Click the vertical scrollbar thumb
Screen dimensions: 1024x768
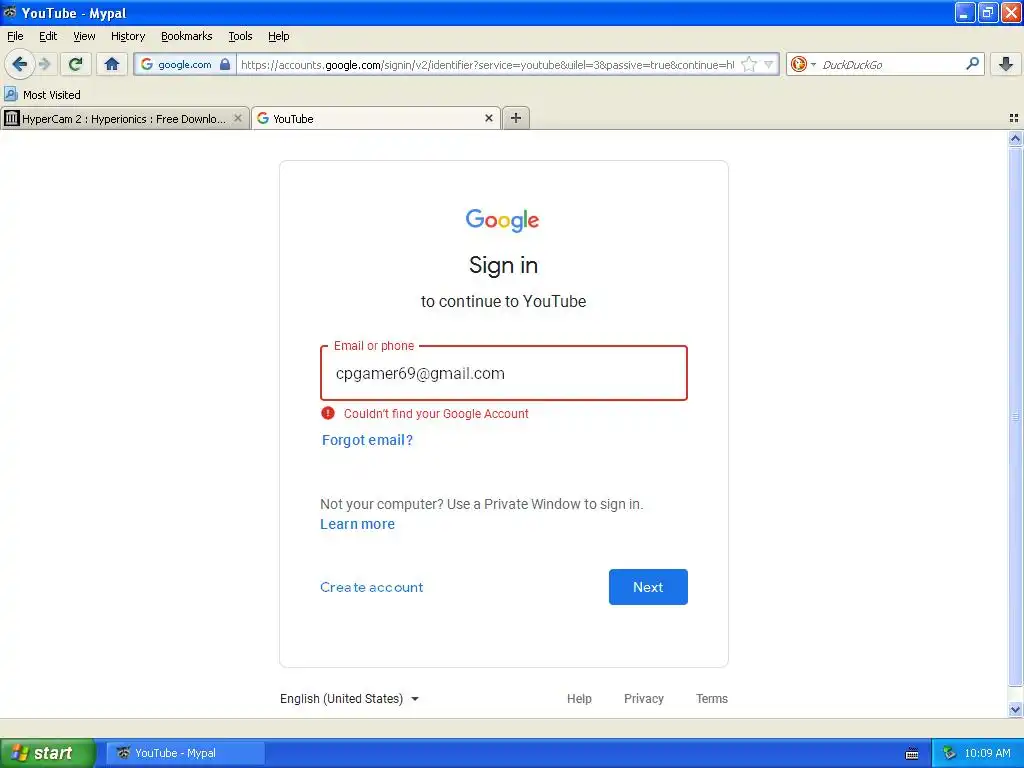click(1015, 417)
